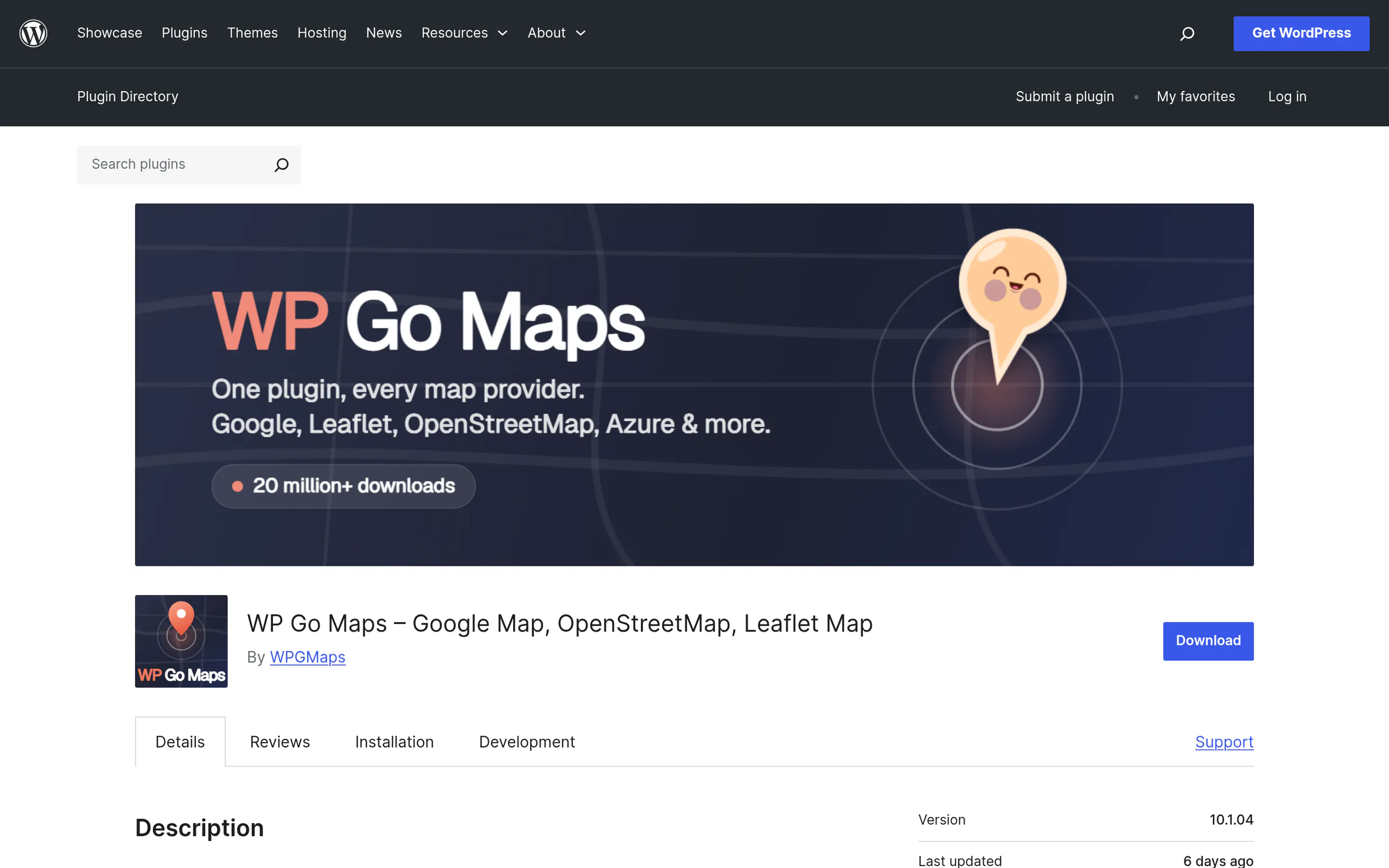
Task: Switch to the Reviews tab
Action: click(280, 742)
